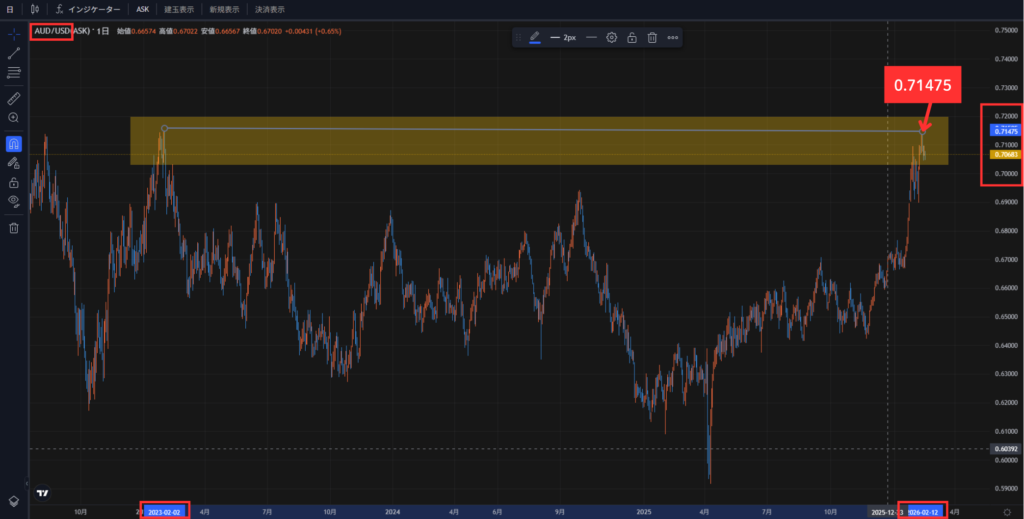Click the ASK price type button
1024x519 pixels.
pos(142,9)
